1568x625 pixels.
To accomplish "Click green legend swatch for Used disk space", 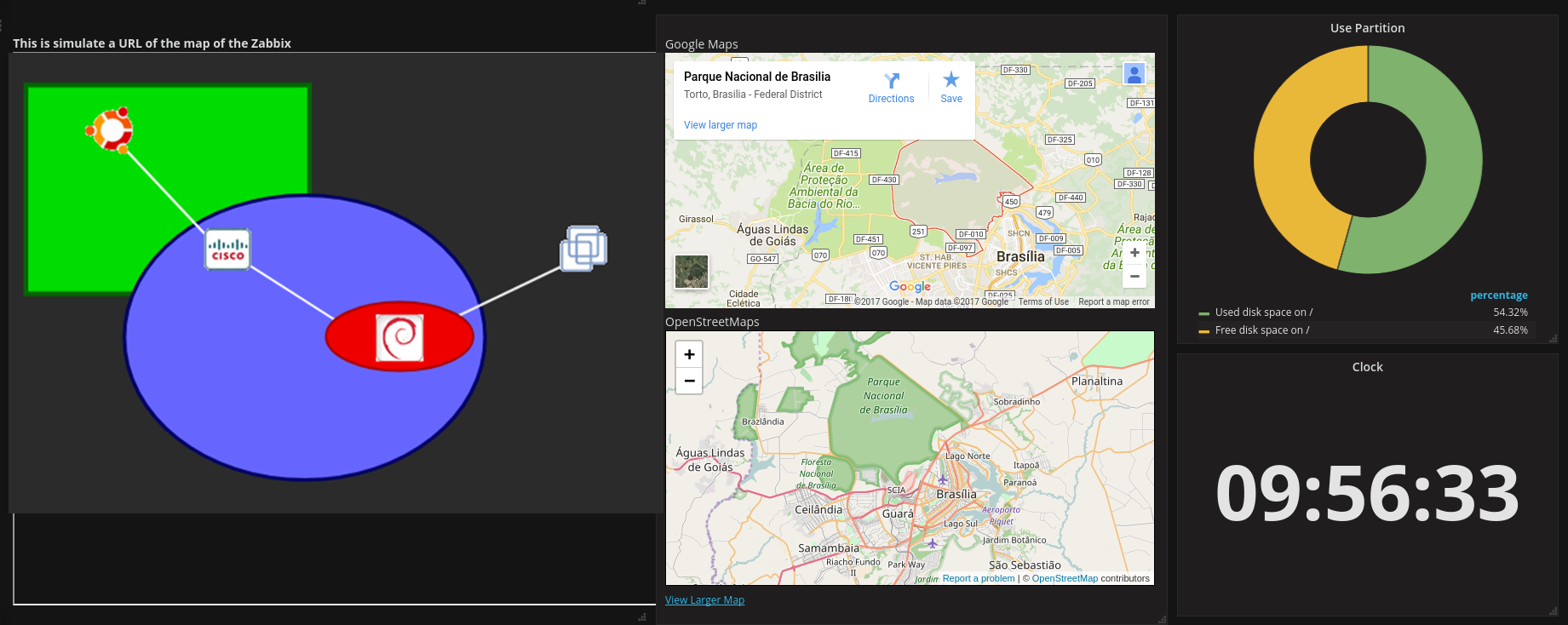I will (x=1203, y=313).
